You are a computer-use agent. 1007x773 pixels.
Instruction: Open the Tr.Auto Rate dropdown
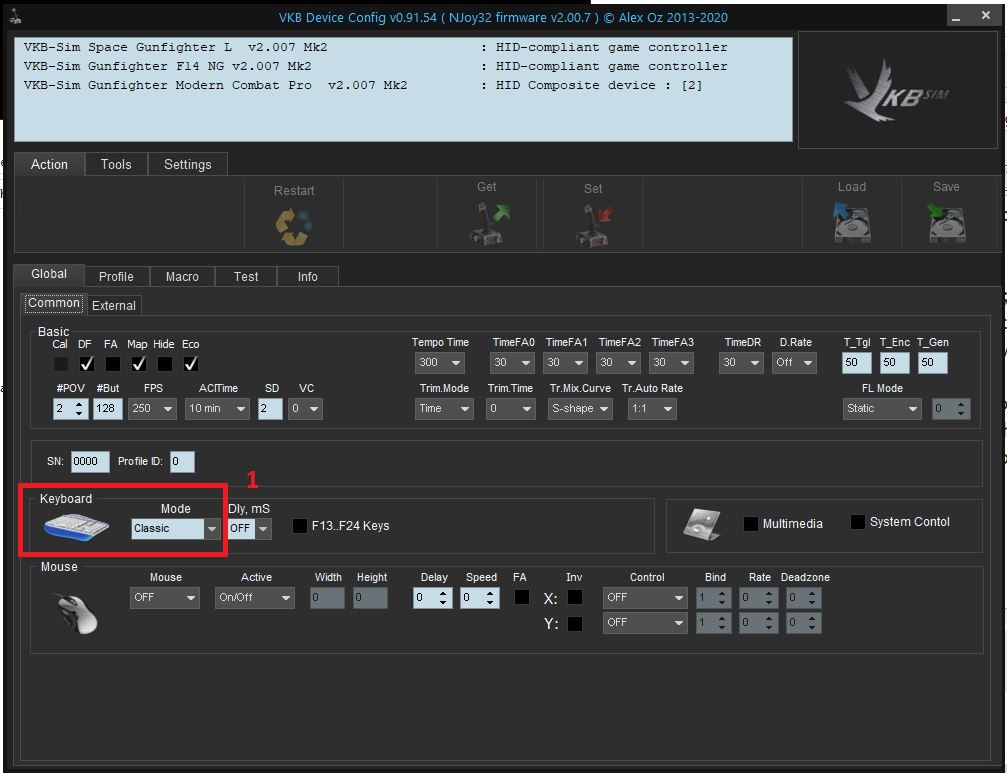point(652,409)
